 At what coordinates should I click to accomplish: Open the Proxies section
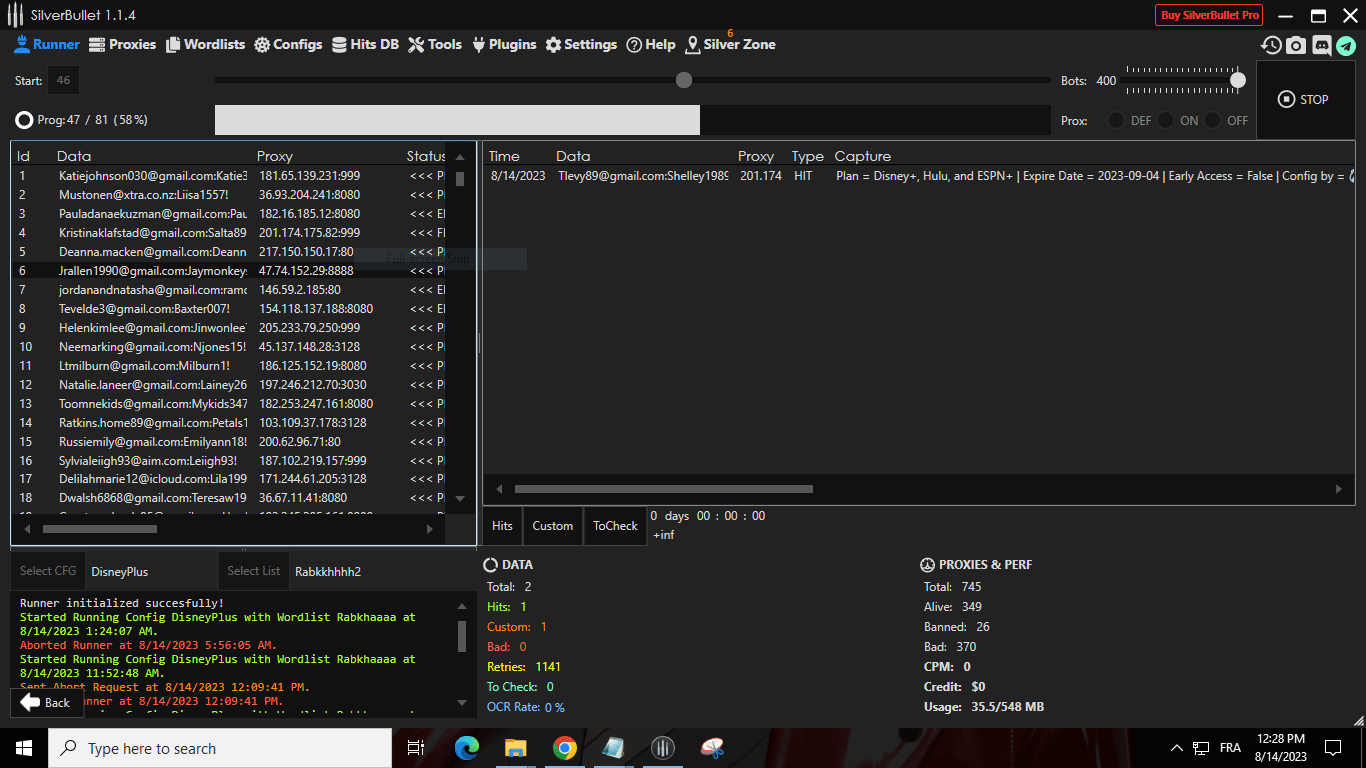point(122,44)
